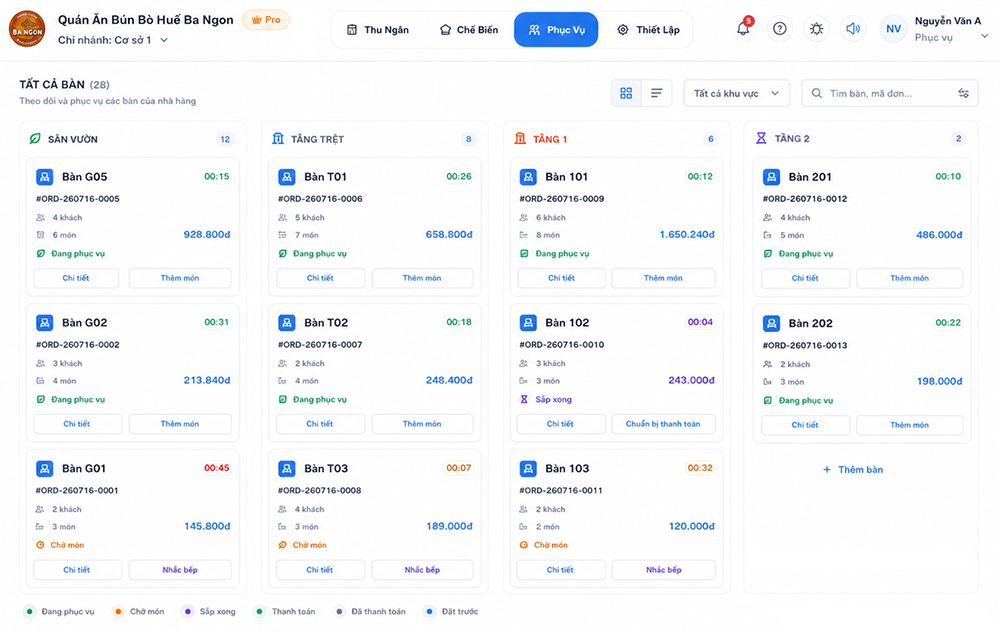This screenshot has width=1000, height=633.
Task: Expand the Chi nhánh Cơ sở 1 dropdown
Action: (113, 40)
